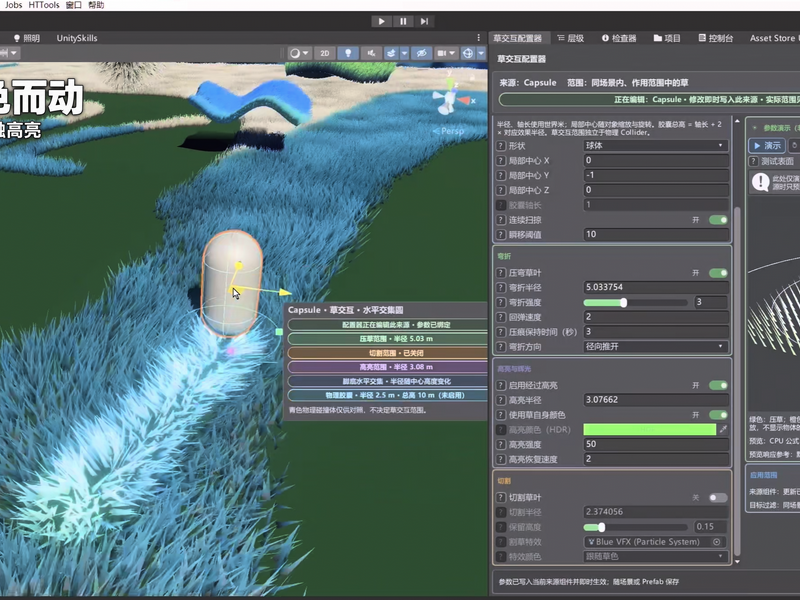Disable the 压弯草叶 toggle
This screenshot has height=600, width=800.
pos(718,273)
